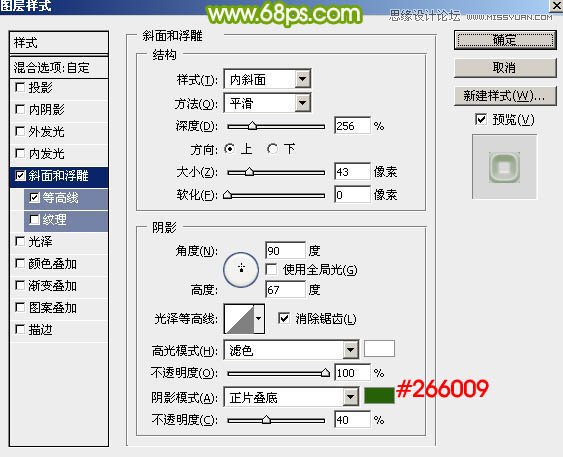Select the 纹理 sub-item label
This screenshot has height=457, width=563.
[55, 219]
